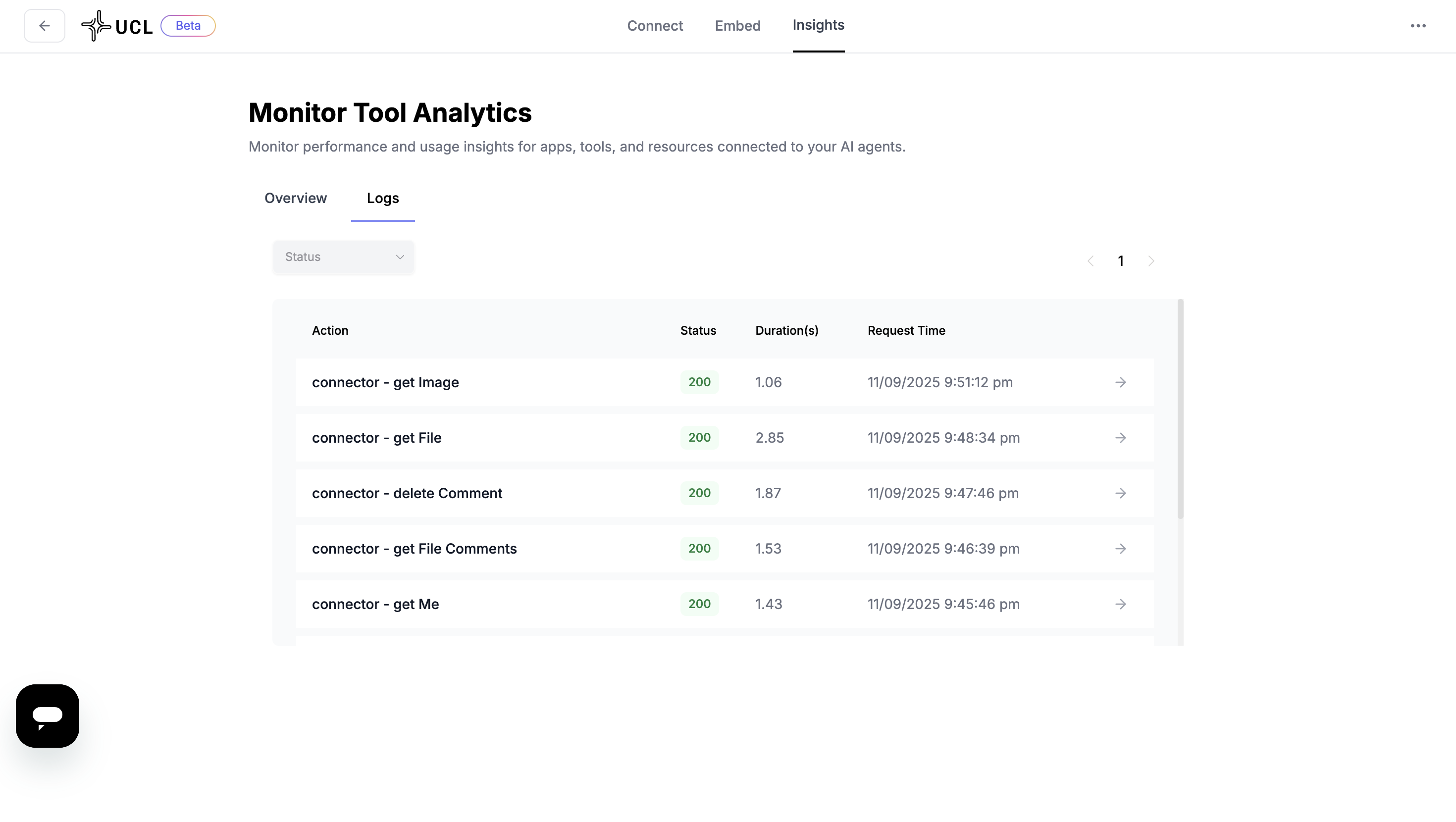This screenshot has width=1456, height=822.
Task: Click 200 status badge for get File
Action: point(699,438)
